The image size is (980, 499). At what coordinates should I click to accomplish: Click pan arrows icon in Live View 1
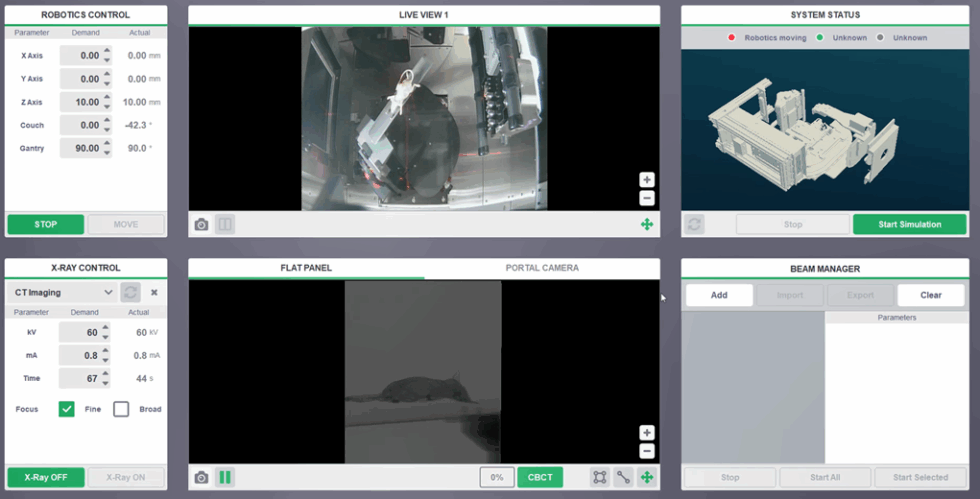[x=647, y=225]
